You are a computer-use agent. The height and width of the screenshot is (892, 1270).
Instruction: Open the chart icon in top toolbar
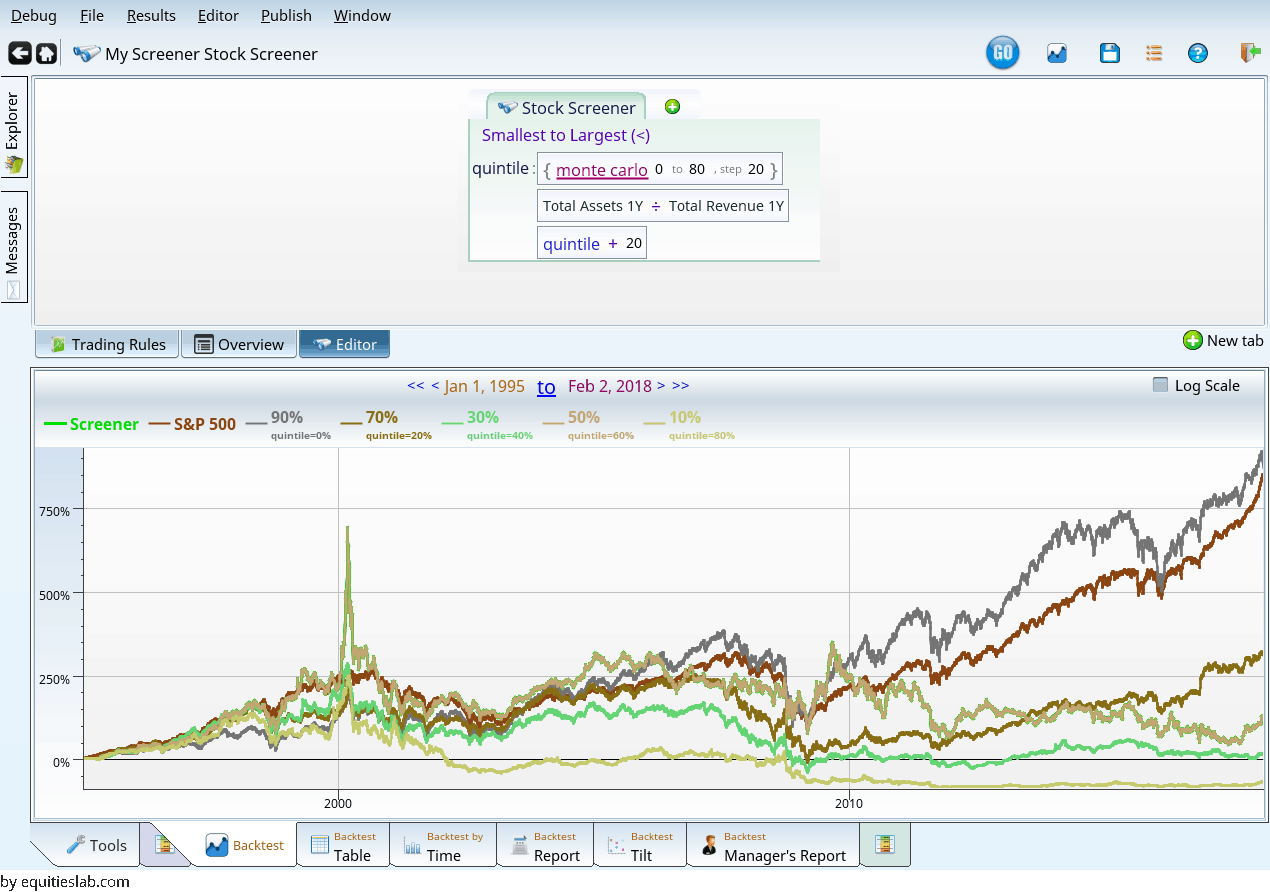[1057, 54]
